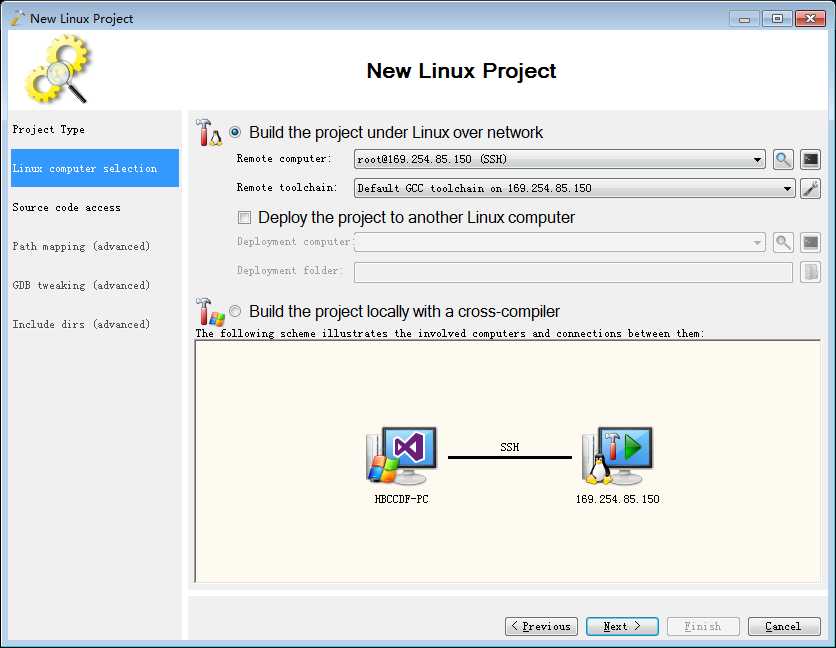Click the hammer and Windows cross-compiler icon
Screen dimensions: 836x648
click(210, 311)
